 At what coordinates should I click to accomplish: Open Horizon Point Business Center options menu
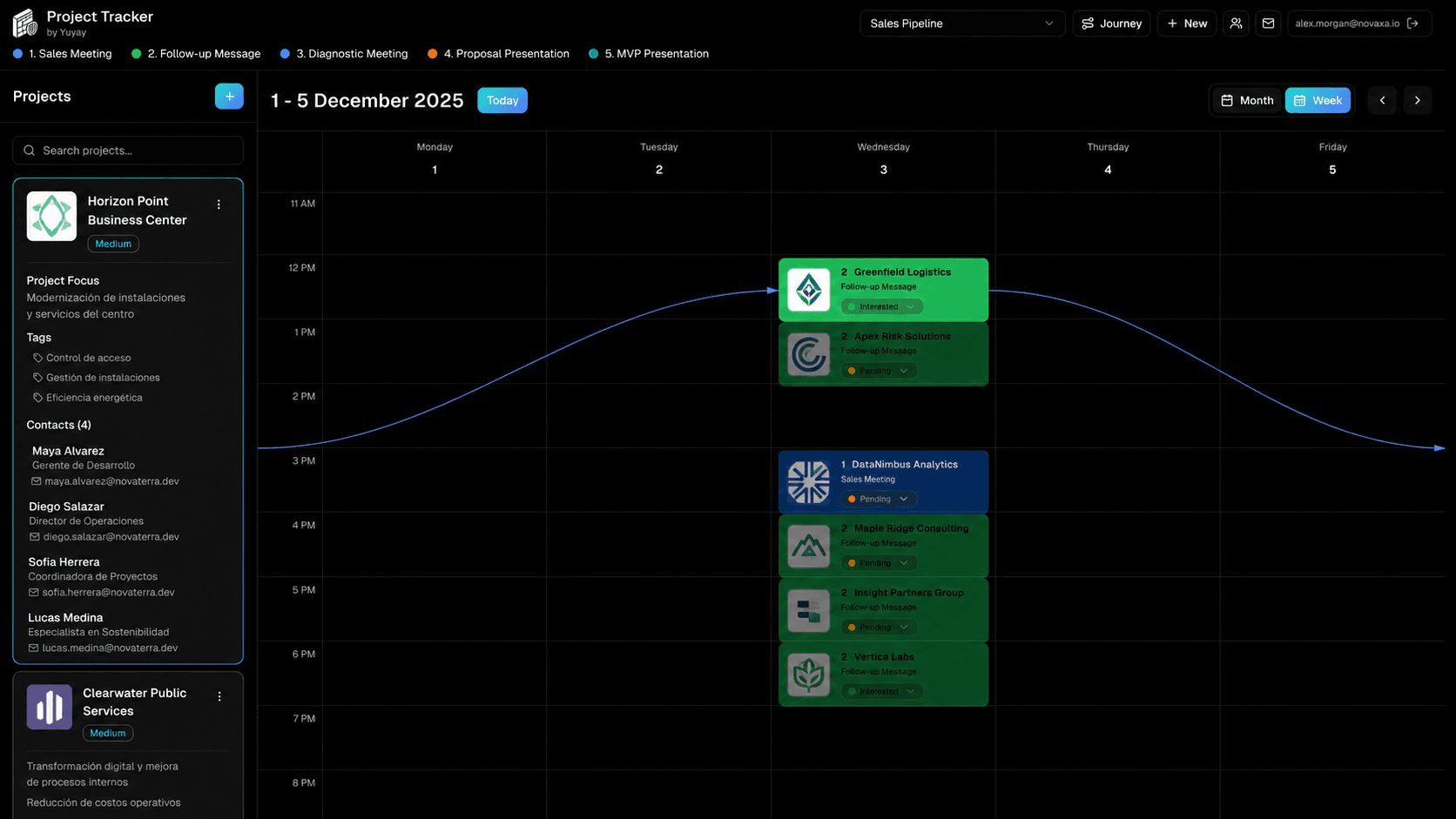point(219,205)
